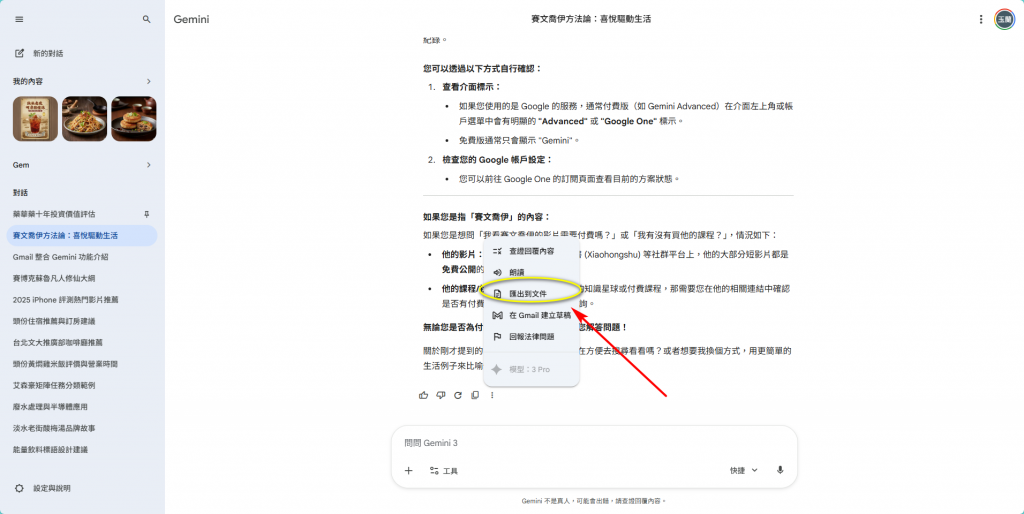Click the microphone voice input icon

click(x=780, y=471)
